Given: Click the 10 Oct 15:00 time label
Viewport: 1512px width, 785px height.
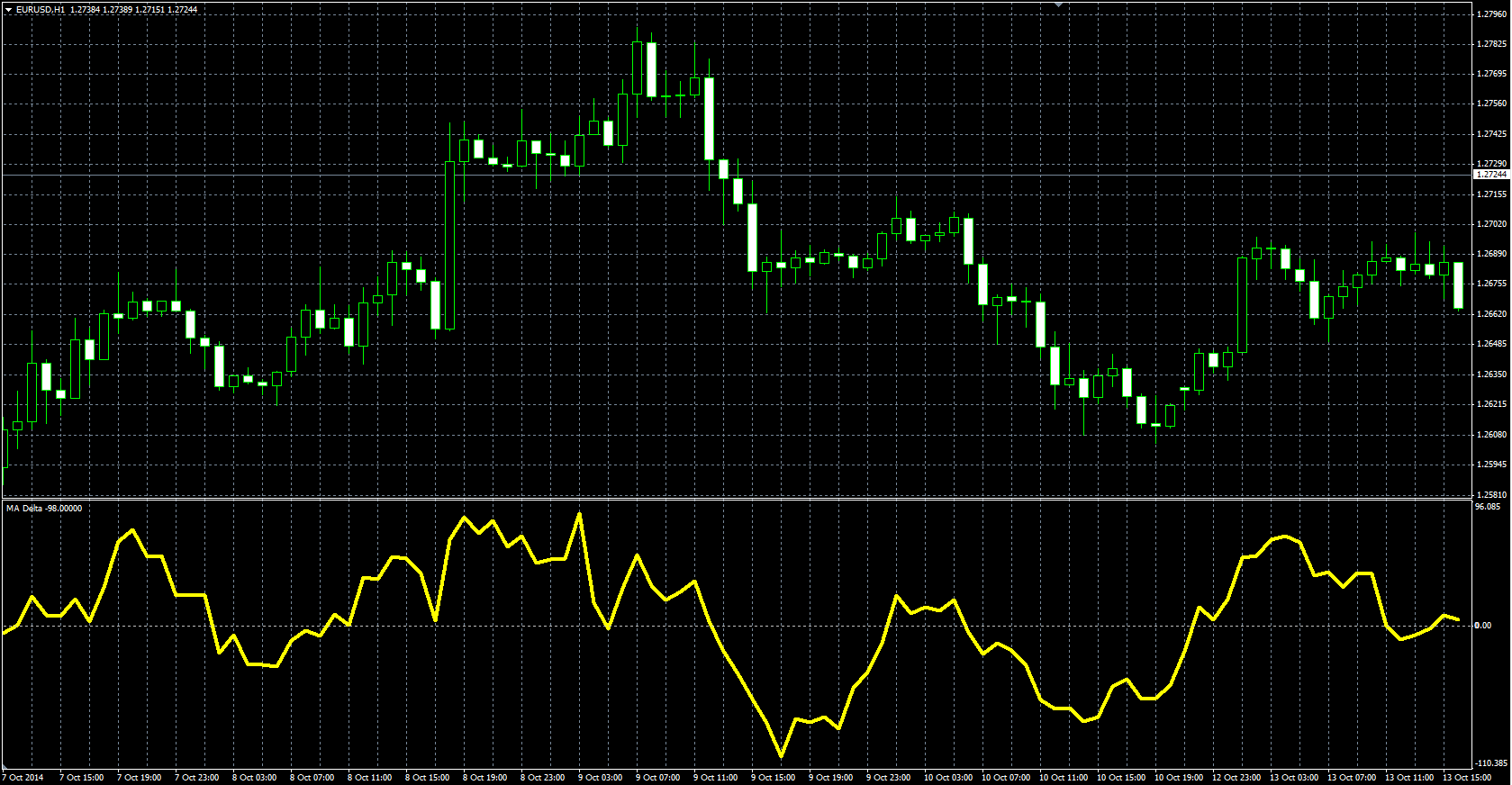Looking at the screenshot, I should (x=1121, y=777).
